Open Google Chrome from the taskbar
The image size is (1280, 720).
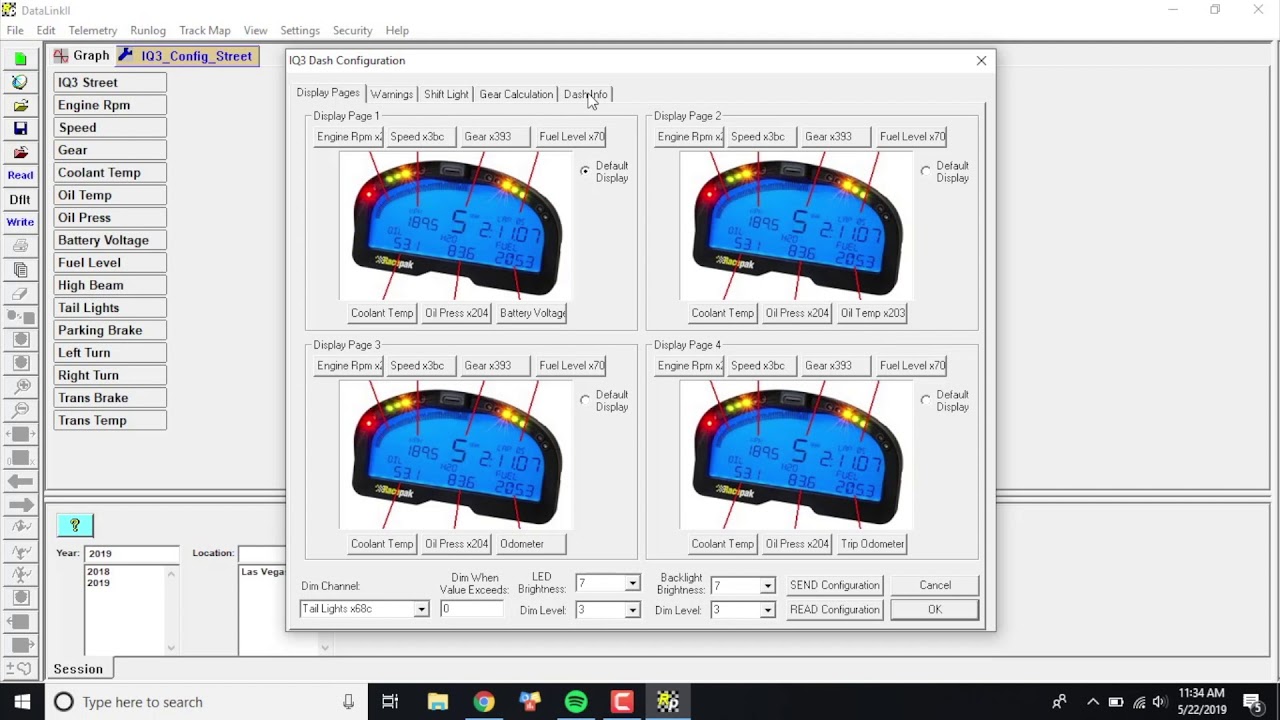(x=483, y=702)
